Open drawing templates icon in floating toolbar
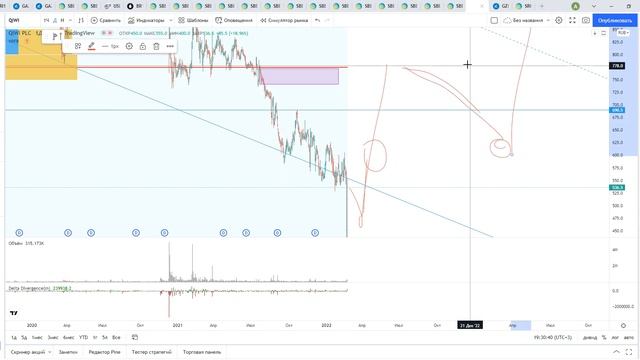The height and width of the screenshot is (360, 640). (78, 46)
